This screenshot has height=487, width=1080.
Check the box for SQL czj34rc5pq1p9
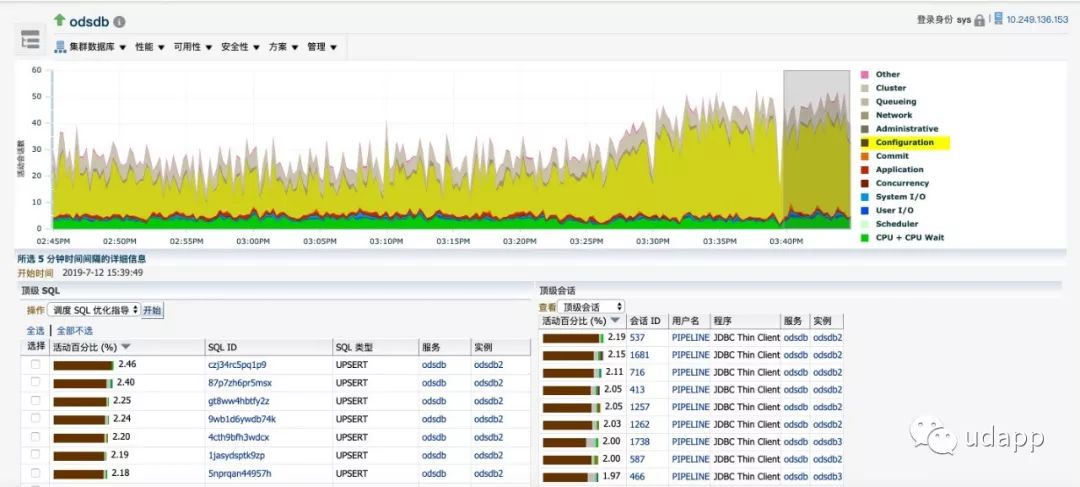tap(36, 365)
